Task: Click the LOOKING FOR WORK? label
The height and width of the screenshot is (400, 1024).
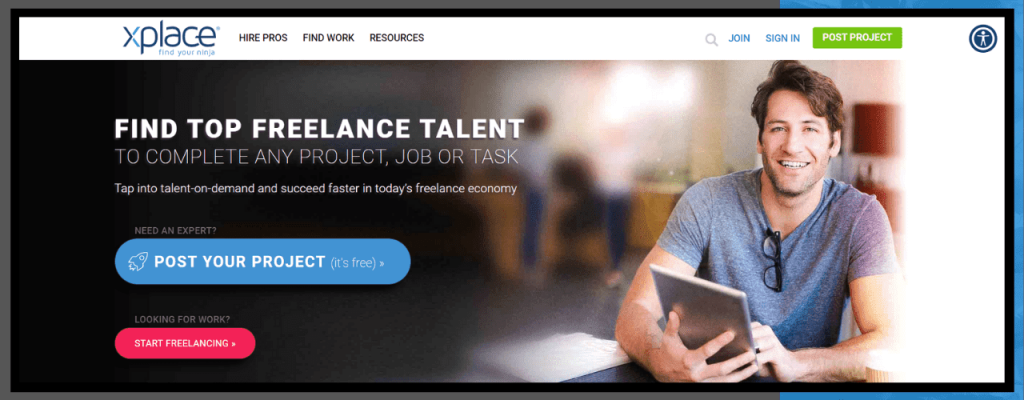Action: click(182, 320)
